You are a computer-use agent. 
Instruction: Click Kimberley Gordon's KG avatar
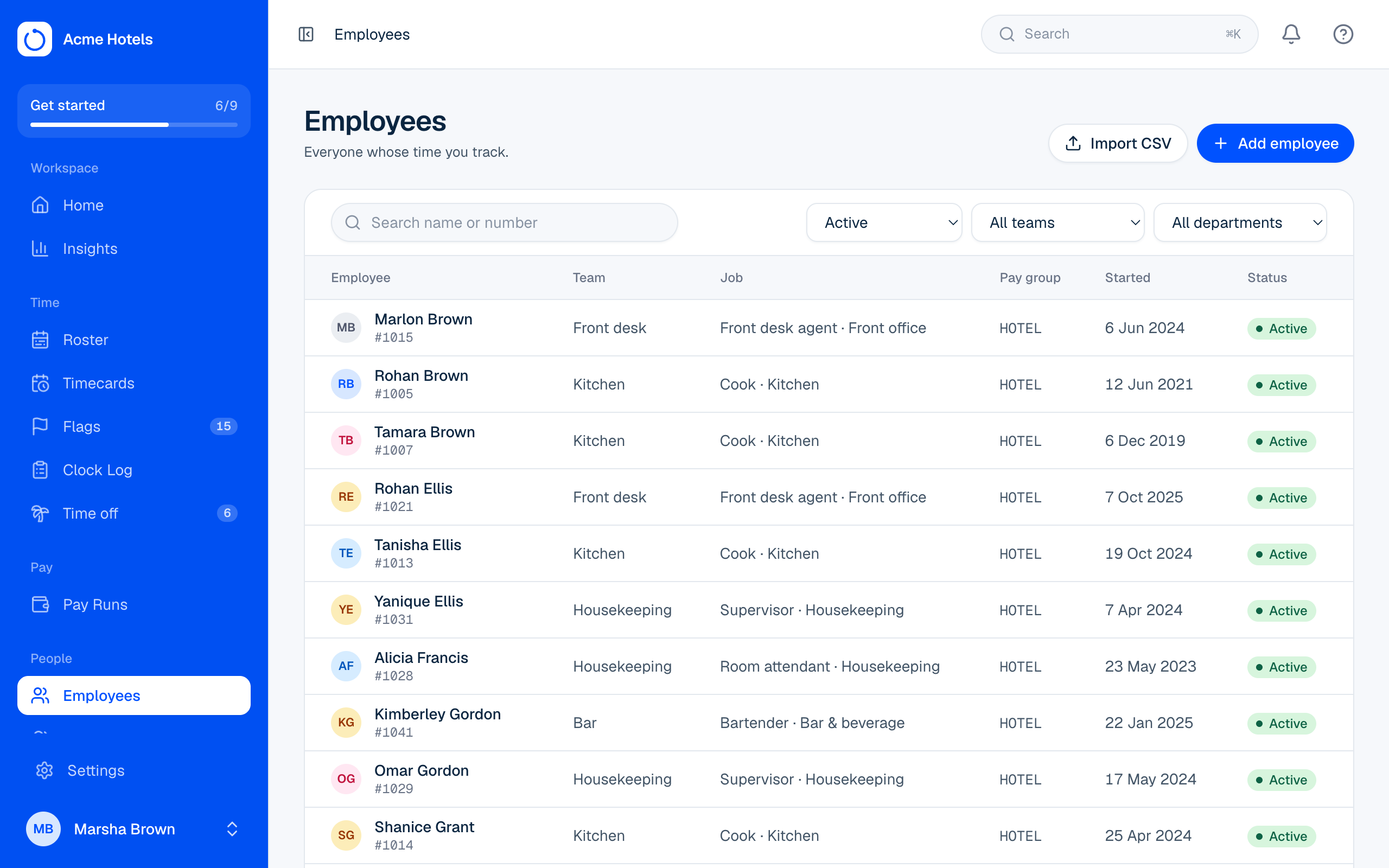coord(346,722)
